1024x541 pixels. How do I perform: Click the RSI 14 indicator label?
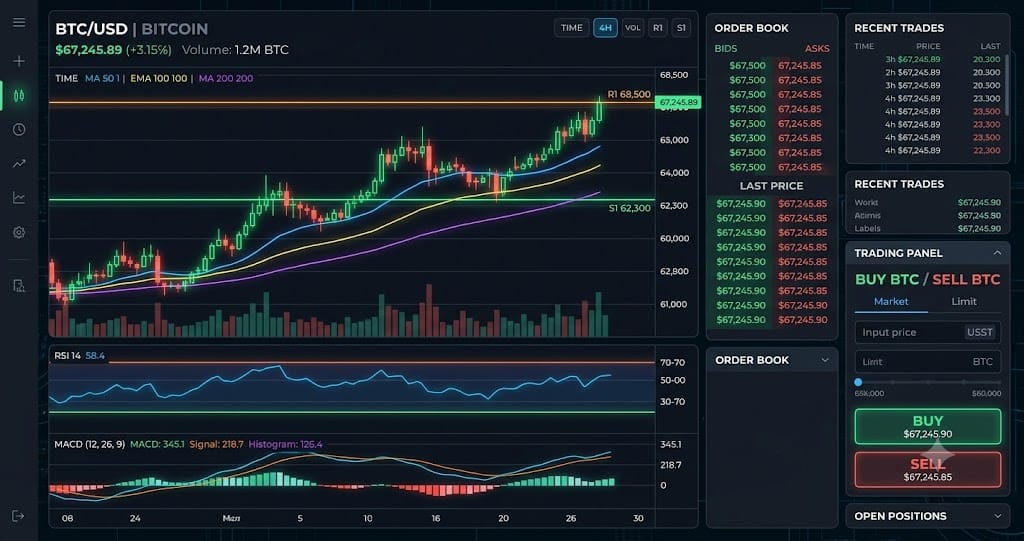click(67, 355)
